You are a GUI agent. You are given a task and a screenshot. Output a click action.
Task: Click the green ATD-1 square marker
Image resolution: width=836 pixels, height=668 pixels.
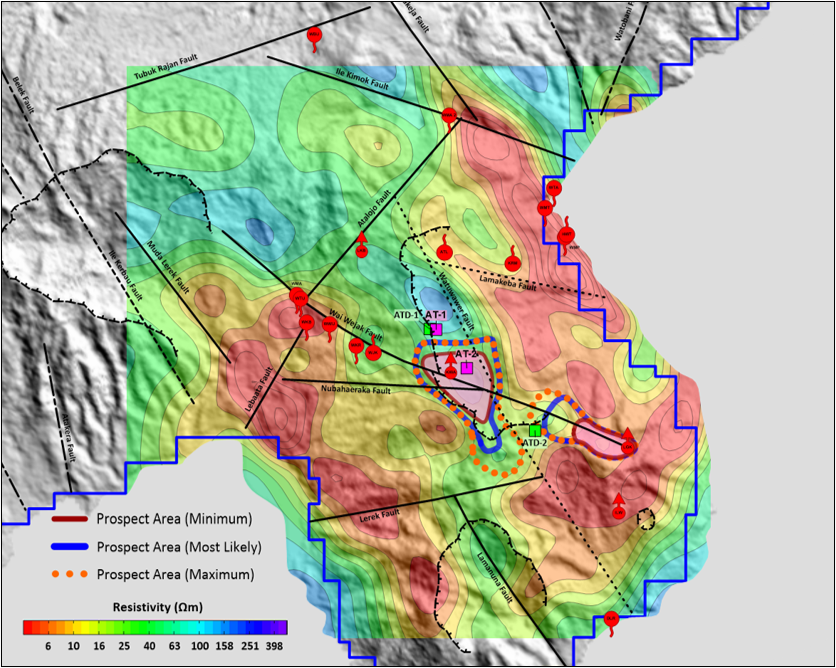(427, 328)
